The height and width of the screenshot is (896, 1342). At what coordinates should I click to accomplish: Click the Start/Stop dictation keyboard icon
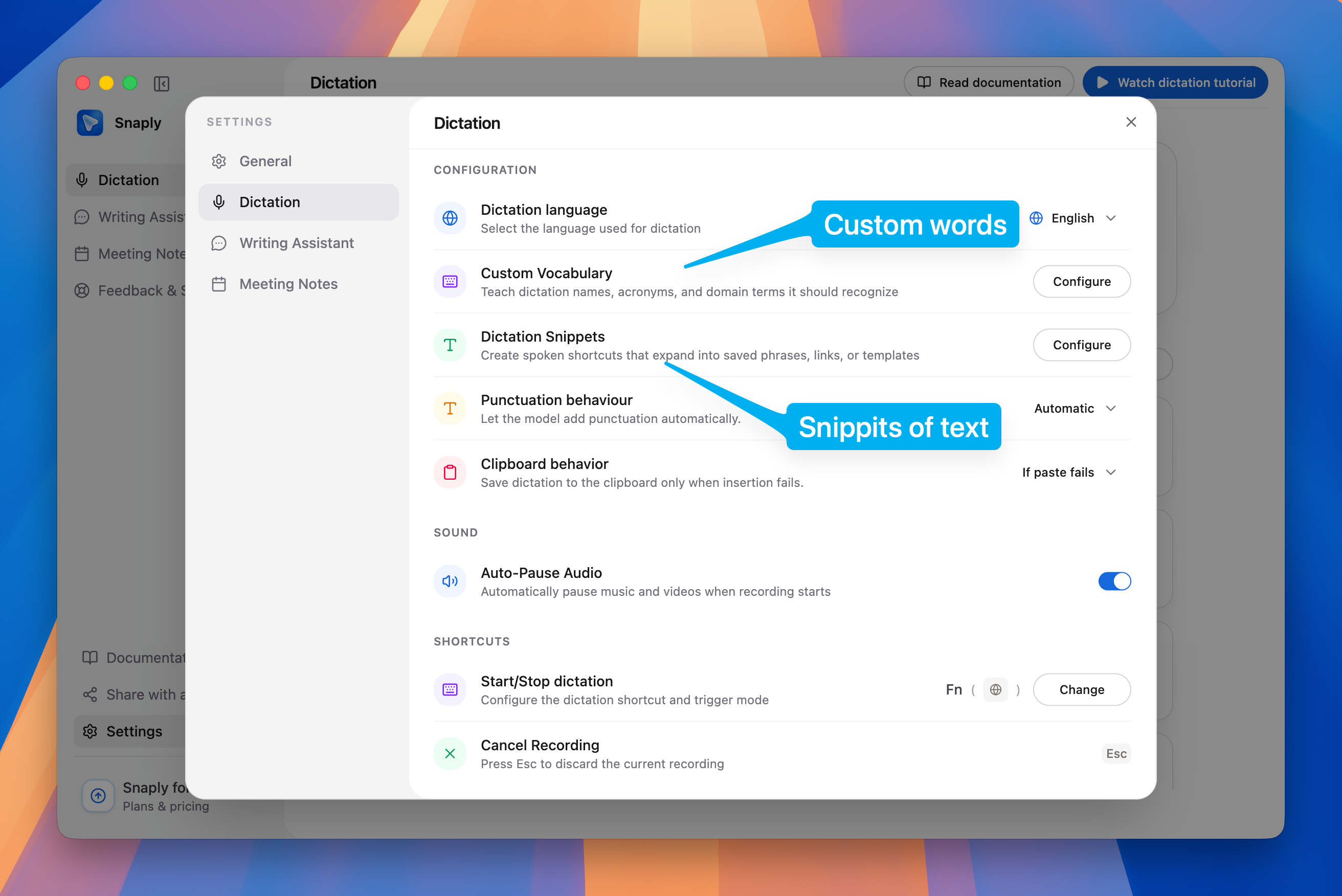tap(450, 690)
